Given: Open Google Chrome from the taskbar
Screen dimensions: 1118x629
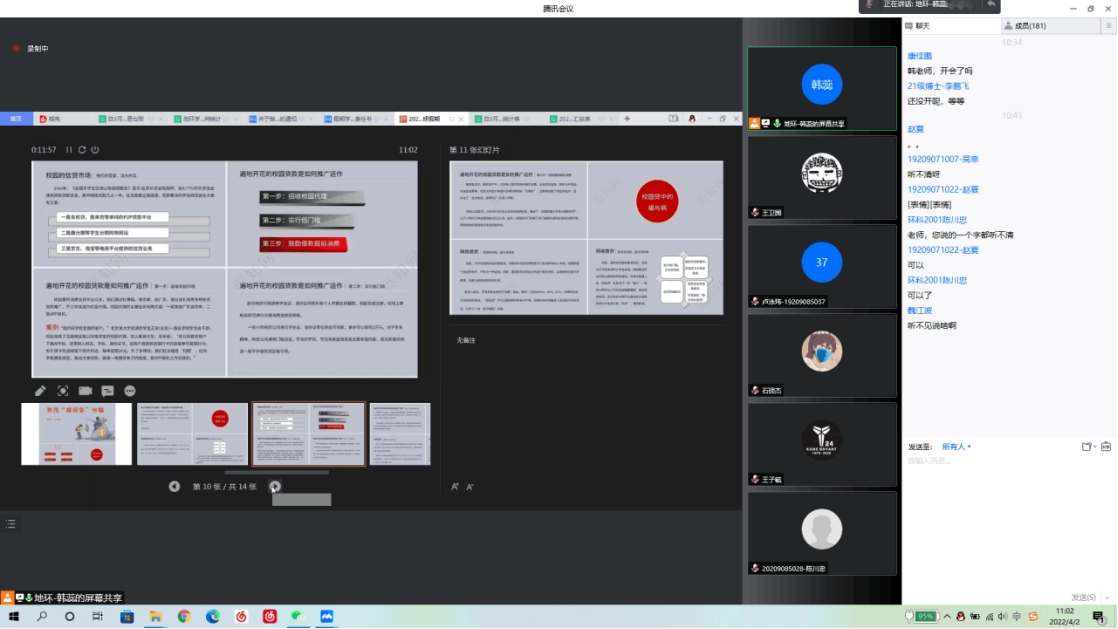Looking at the screenshot, I should pyautogui.click(x=184, y=617).
